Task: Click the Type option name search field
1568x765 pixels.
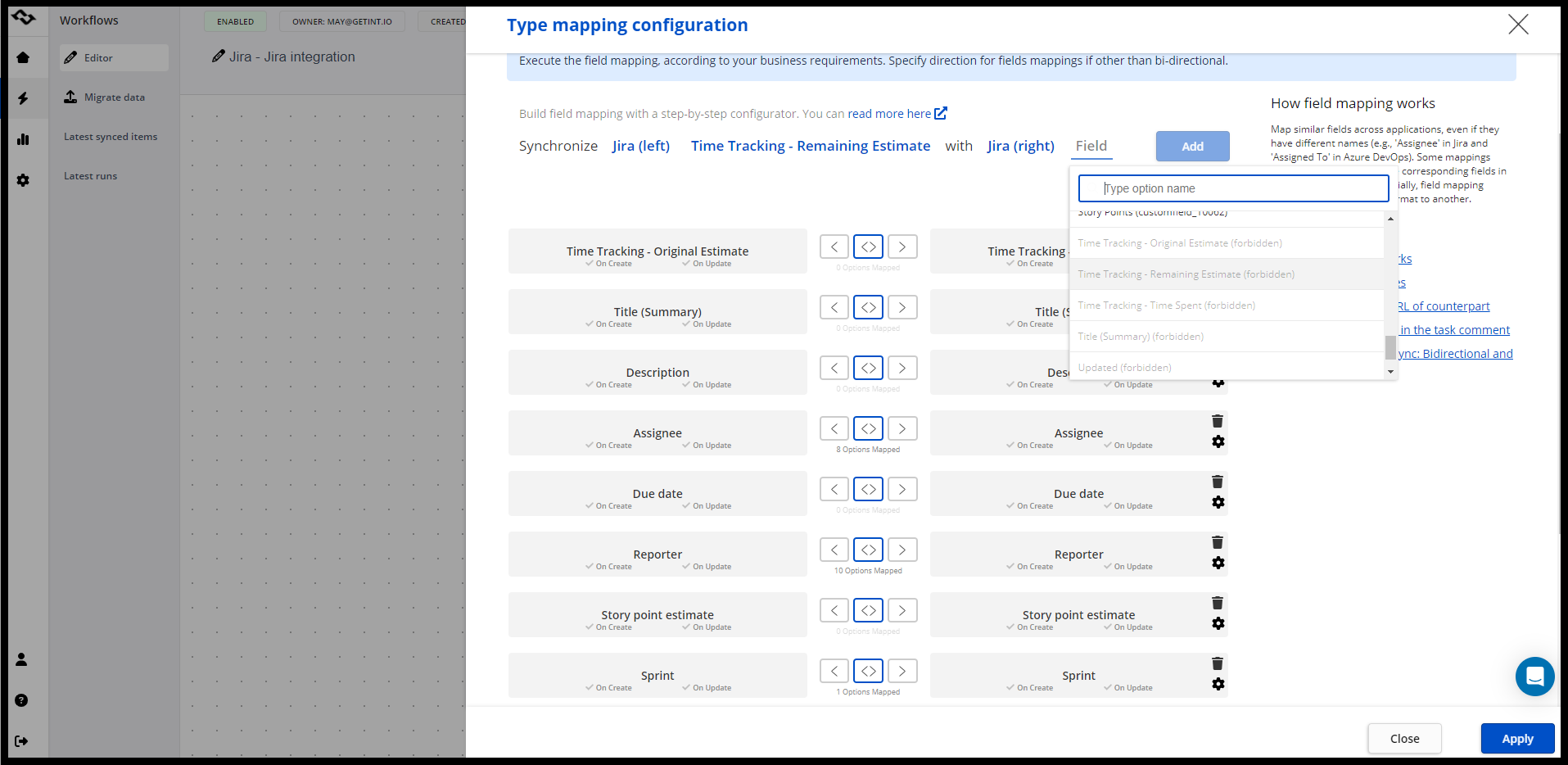Action: point(1233,188)
